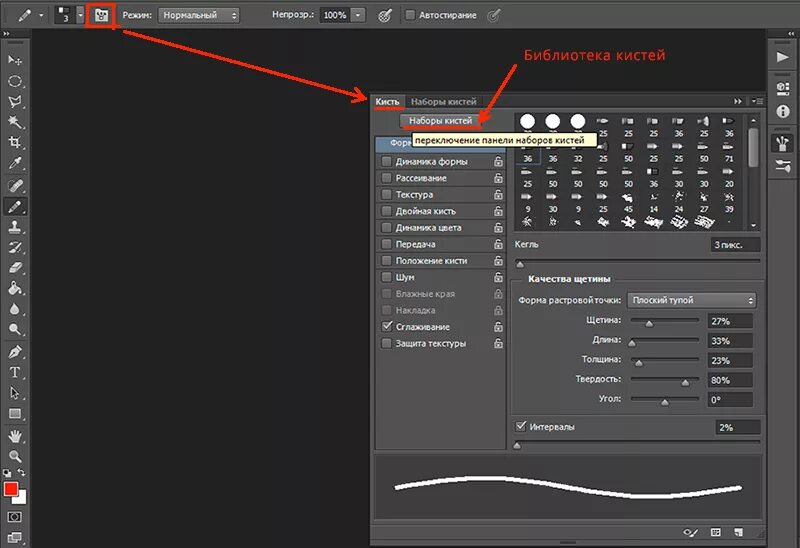
Task: Select the Zoom tool
Action: pos(15,456)
